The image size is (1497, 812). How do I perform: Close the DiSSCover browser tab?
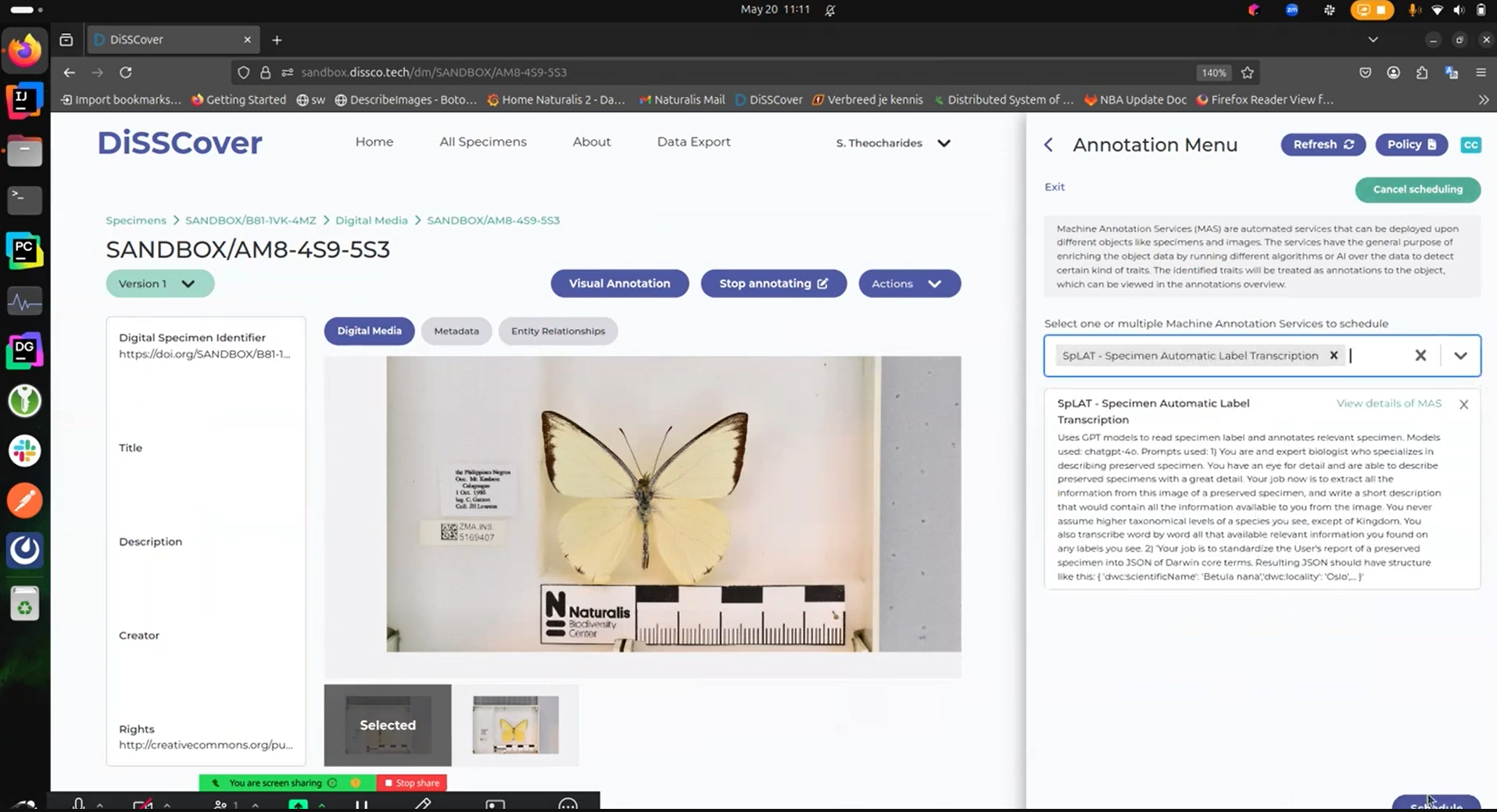247,39
